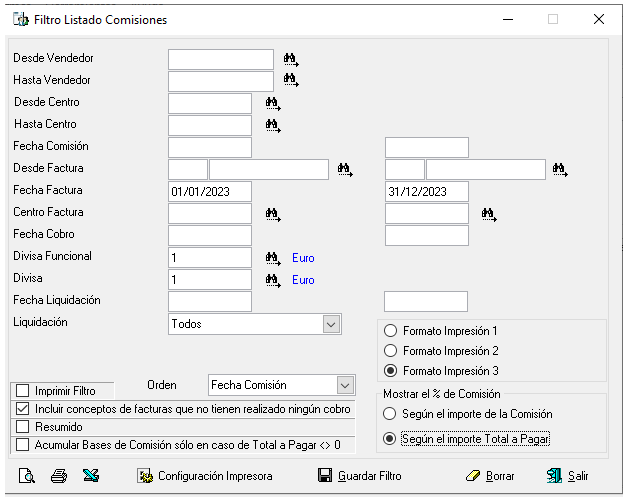Open the Desde Vendedor search binoculars
The width and height of the screenshot is (630, 499).
point(291,59)
